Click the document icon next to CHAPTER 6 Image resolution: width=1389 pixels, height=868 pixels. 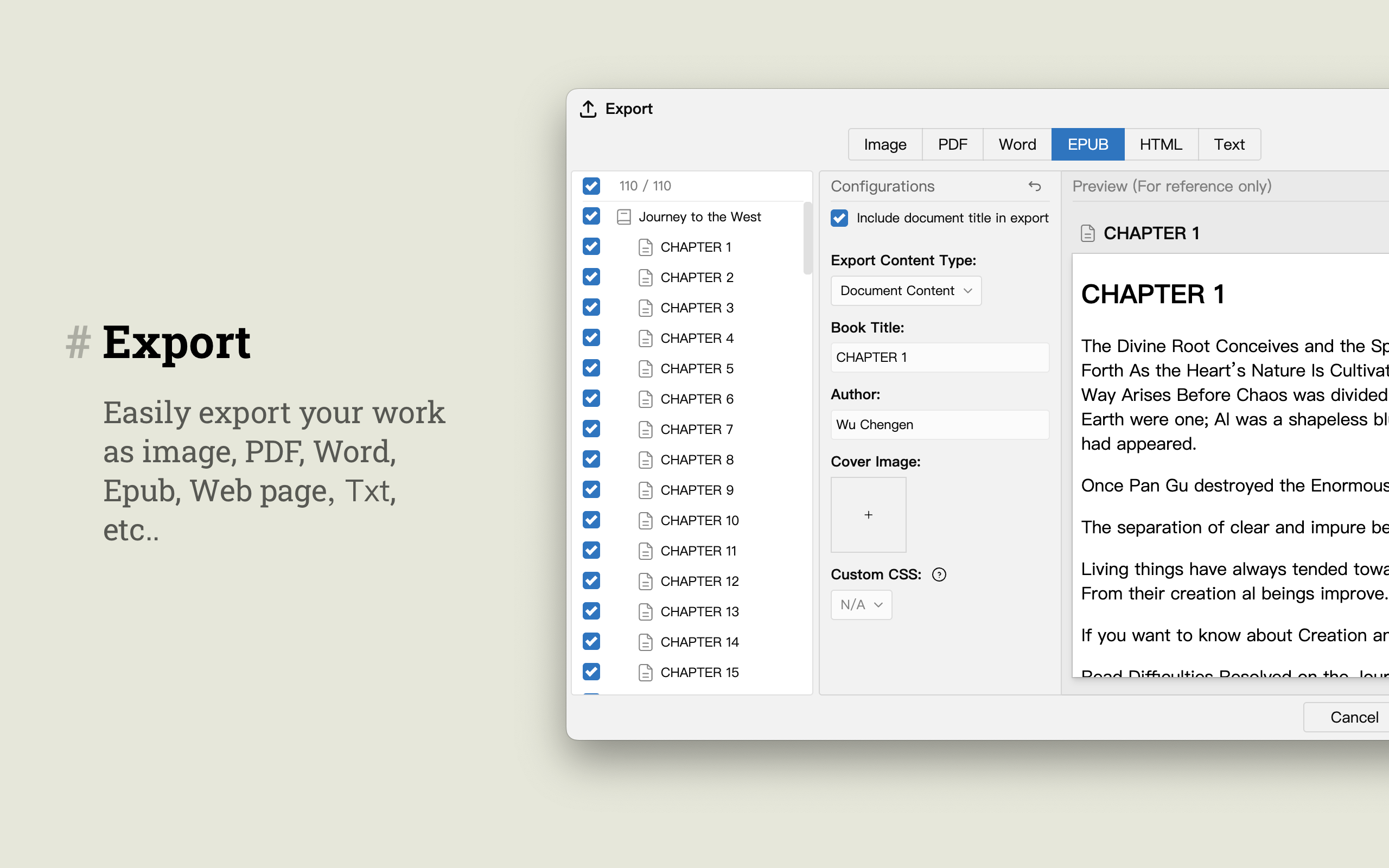(x=646, y=400)
